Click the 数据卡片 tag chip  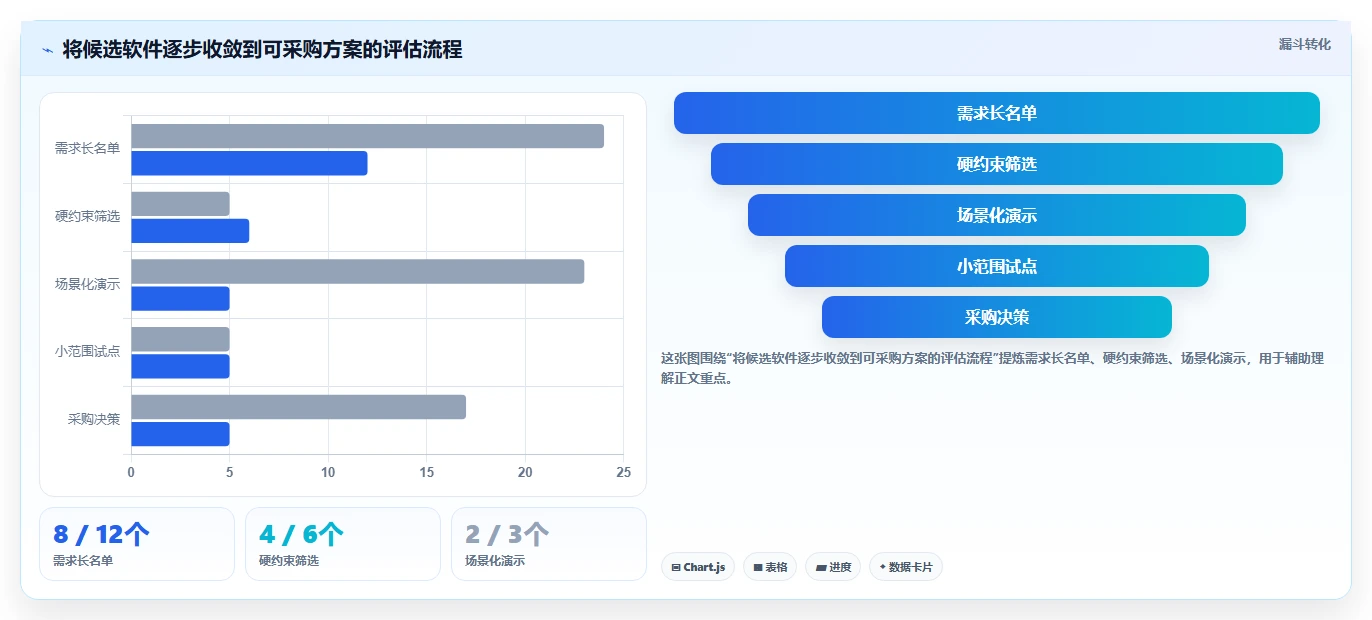[906, 567]
